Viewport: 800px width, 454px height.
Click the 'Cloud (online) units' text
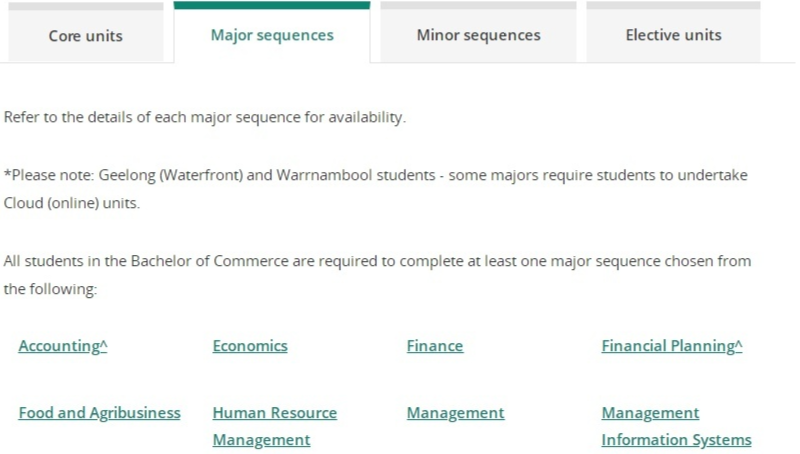tap(70, 202)
